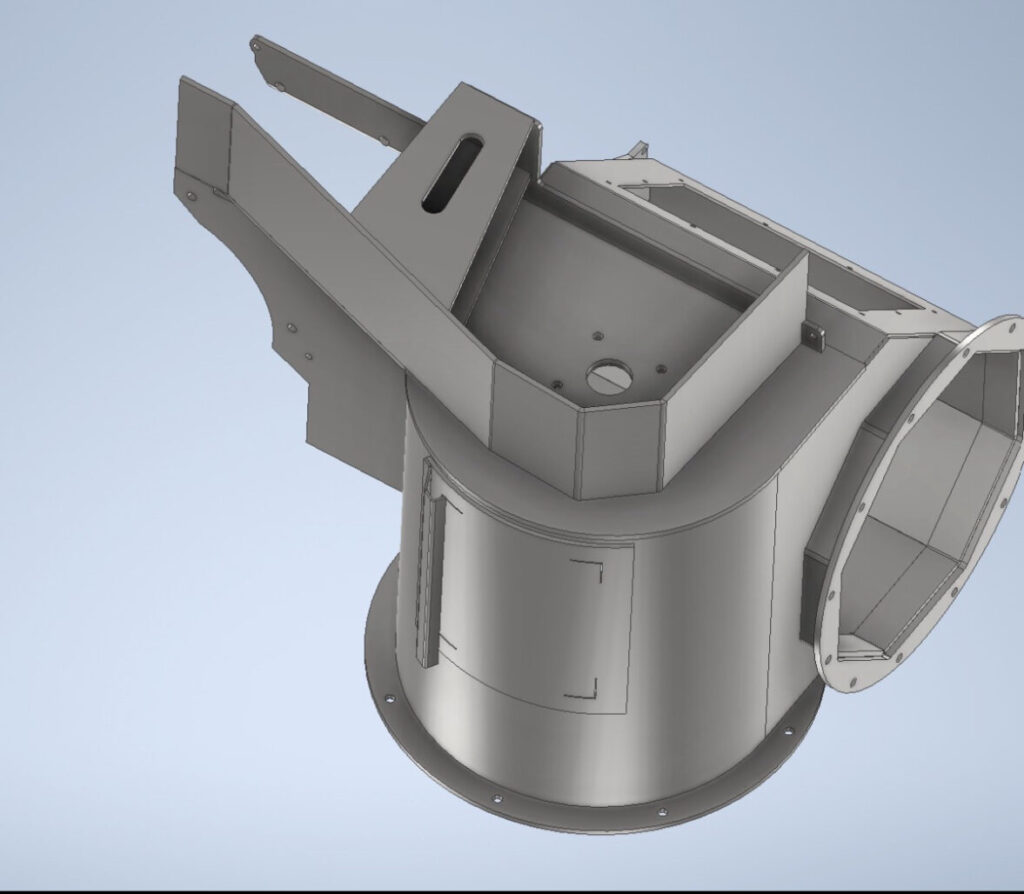Select the leftmost bolt hole on base flange
The height and width of the screenshot is (894, 1024).
[390, 698]
